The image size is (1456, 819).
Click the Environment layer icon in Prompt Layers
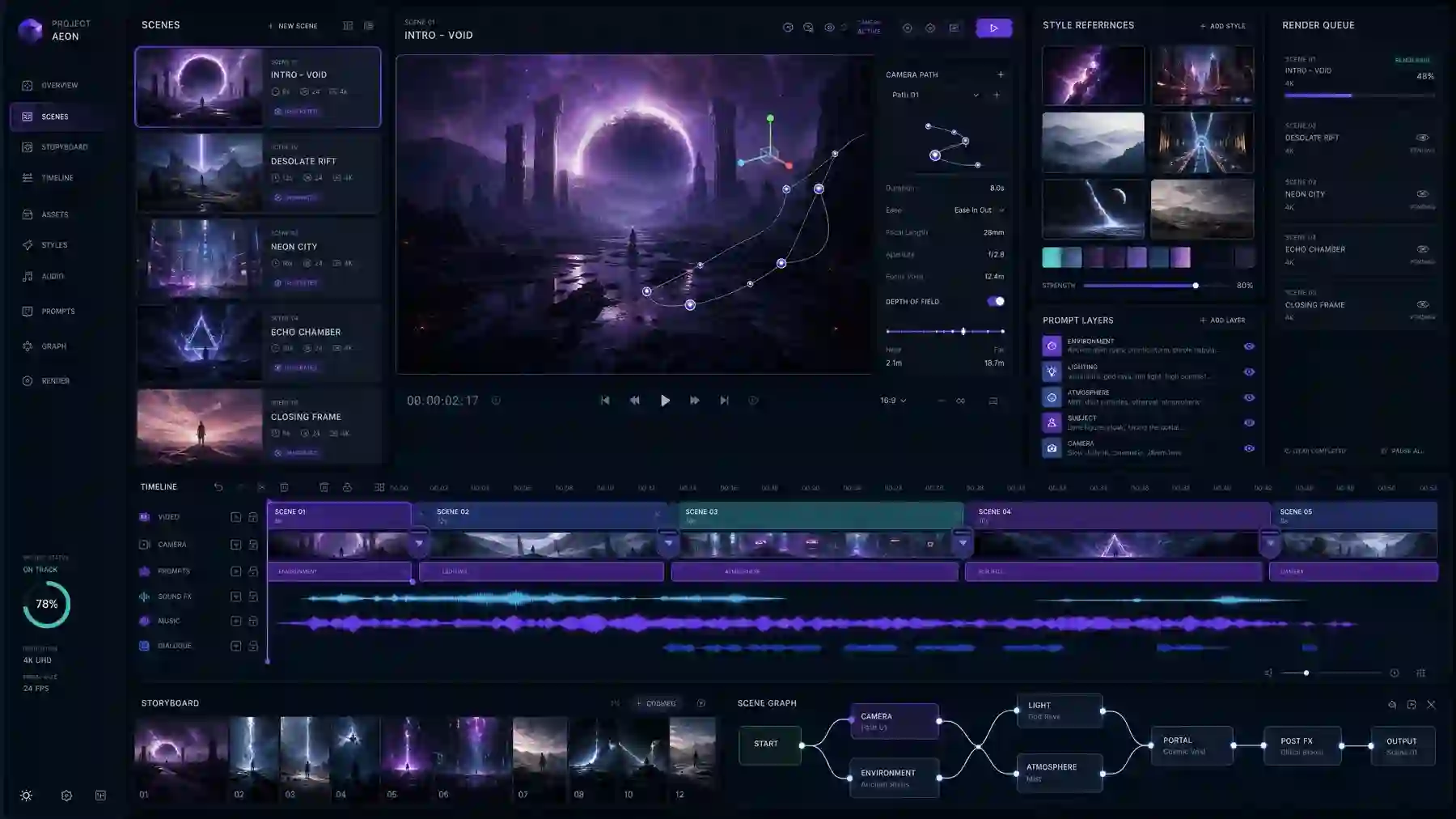click(1052, 346)
